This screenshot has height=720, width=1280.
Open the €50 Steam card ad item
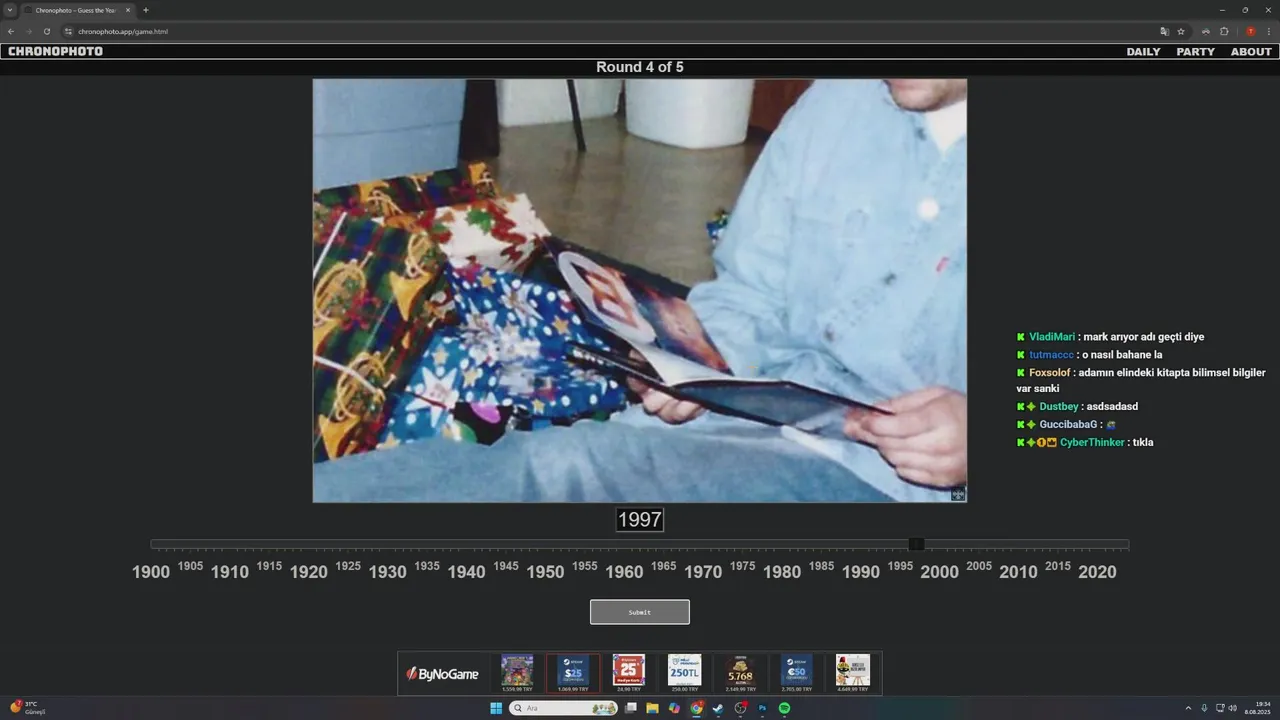click(x=797, y=673)
